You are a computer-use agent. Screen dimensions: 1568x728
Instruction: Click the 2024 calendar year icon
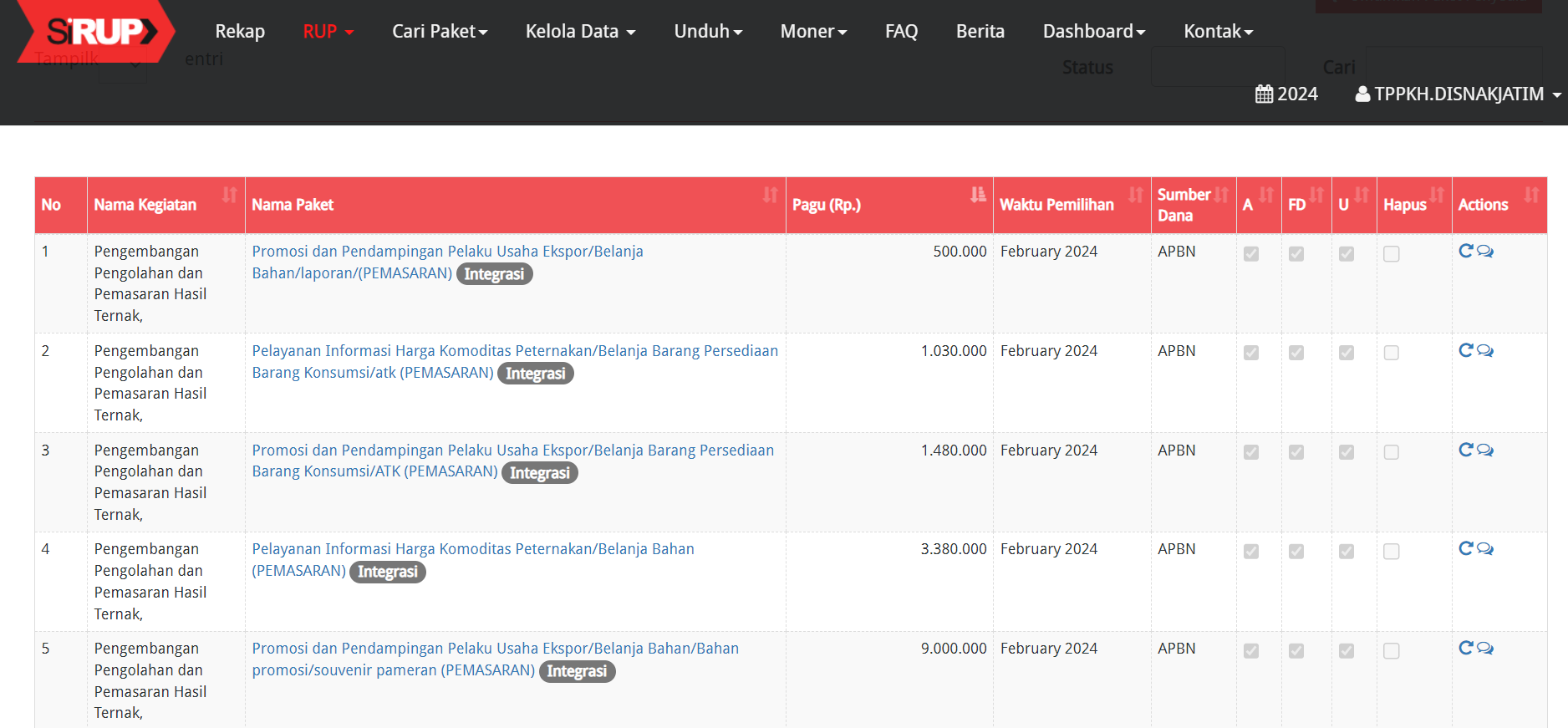[x=1265, y=94]
